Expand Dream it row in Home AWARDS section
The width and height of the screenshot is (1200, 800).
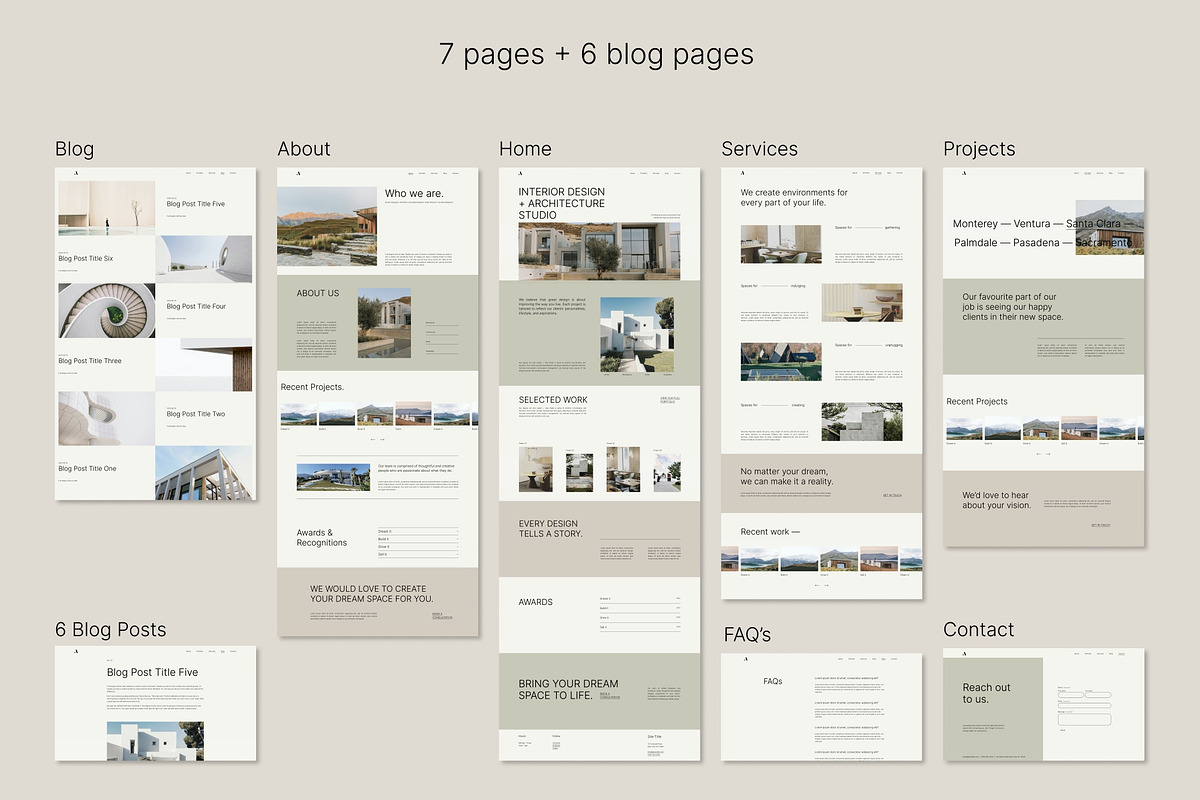coord(640,598)
